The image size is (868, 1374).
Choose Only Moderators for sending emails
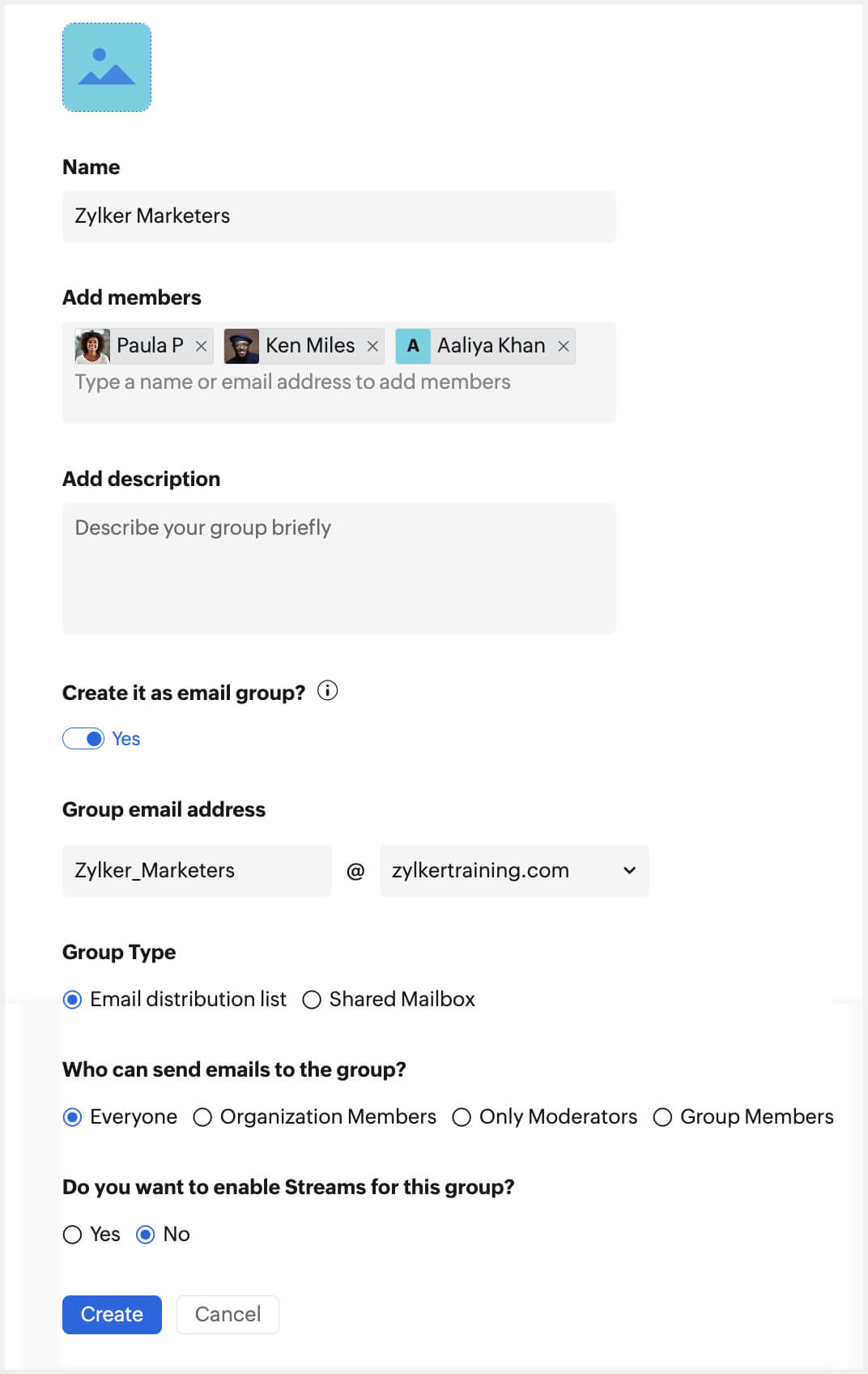point(462,1116)
